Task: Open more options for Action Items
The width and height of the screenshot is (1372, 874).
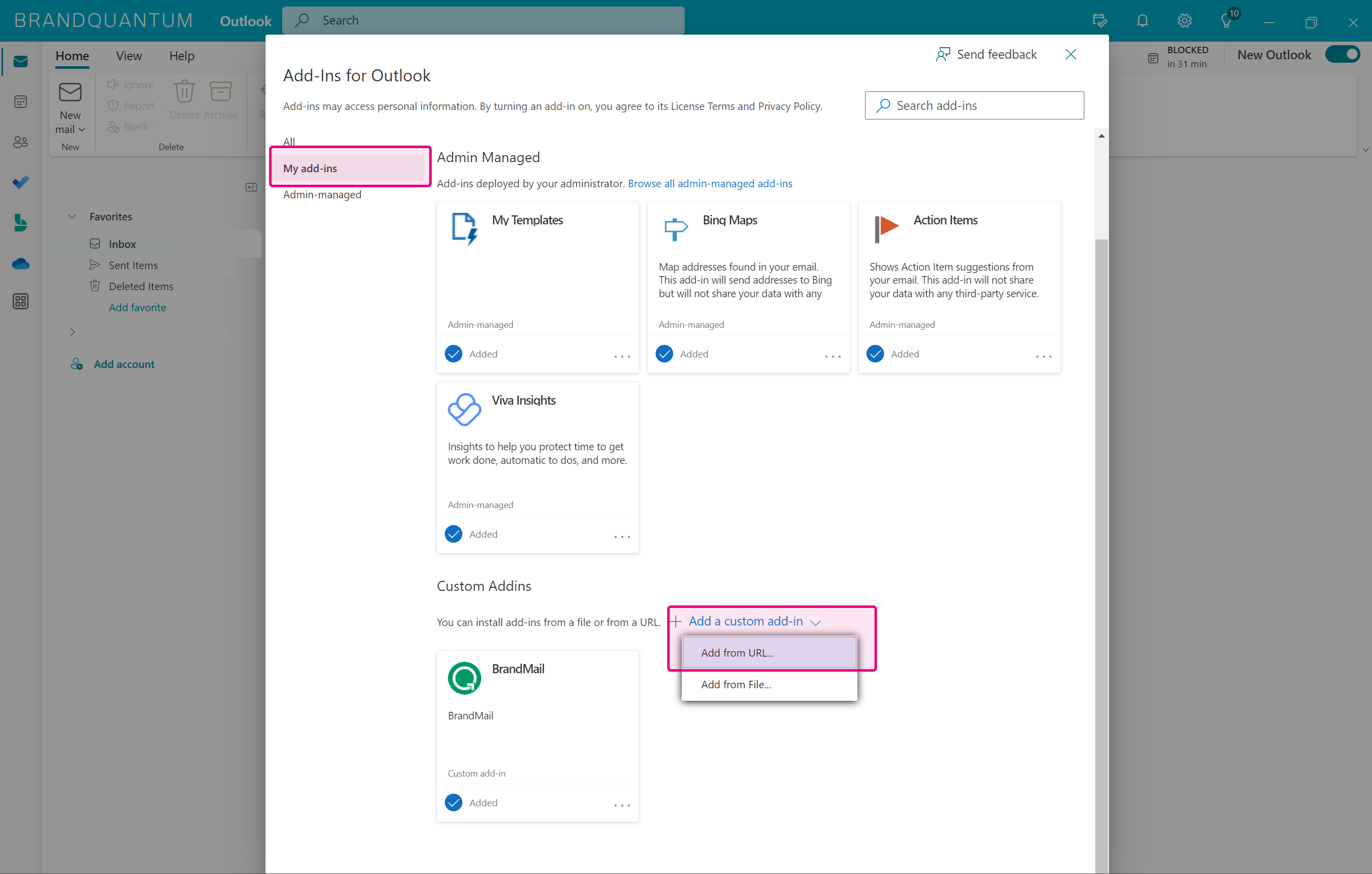Action: [x=1044, y=356]
